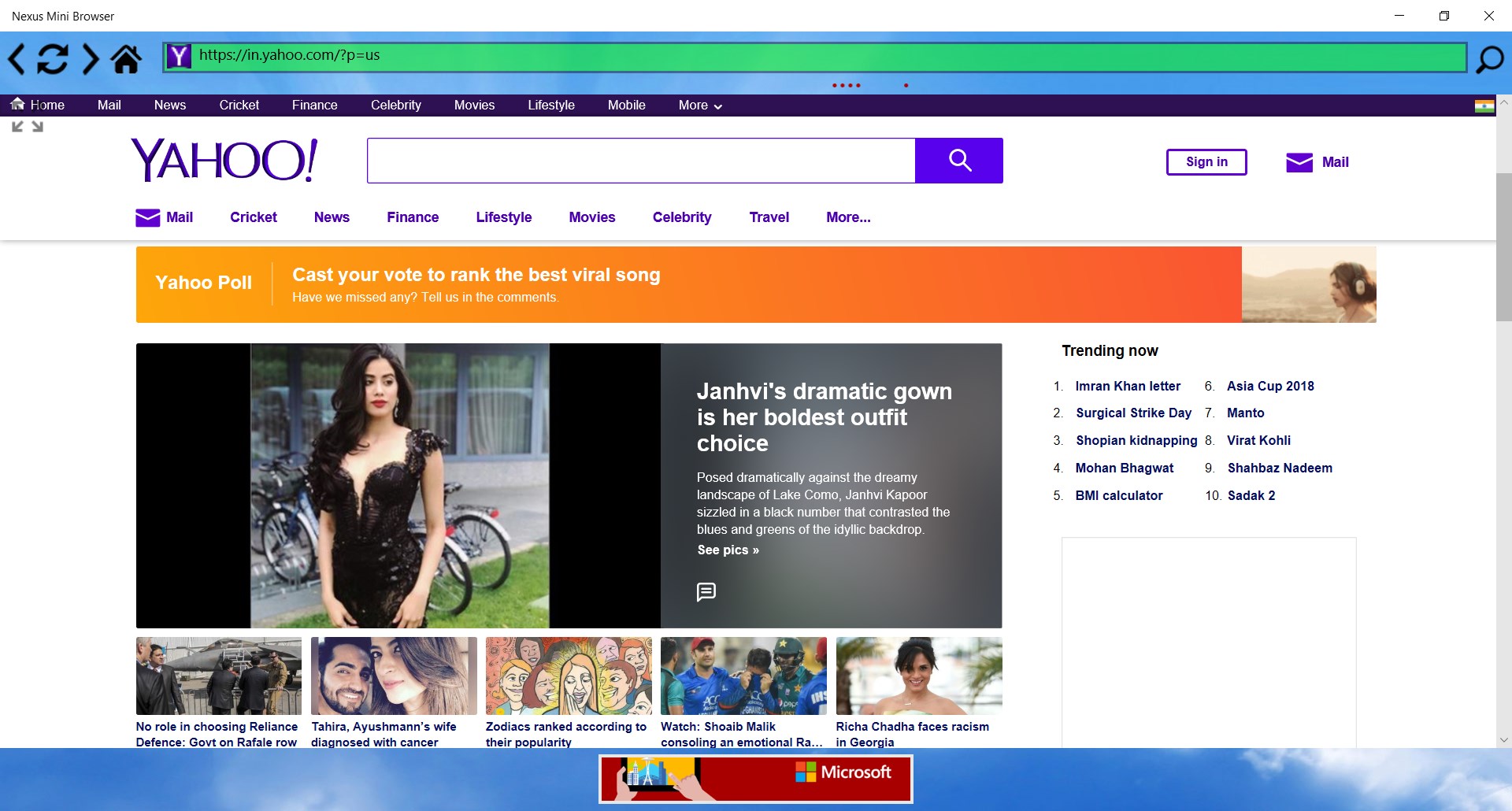The width and height of the screenshot is (1512, 811).
Task: Open Richa Chadha faces racism headline
Action: pyautogui.click(x=913, y=735)
